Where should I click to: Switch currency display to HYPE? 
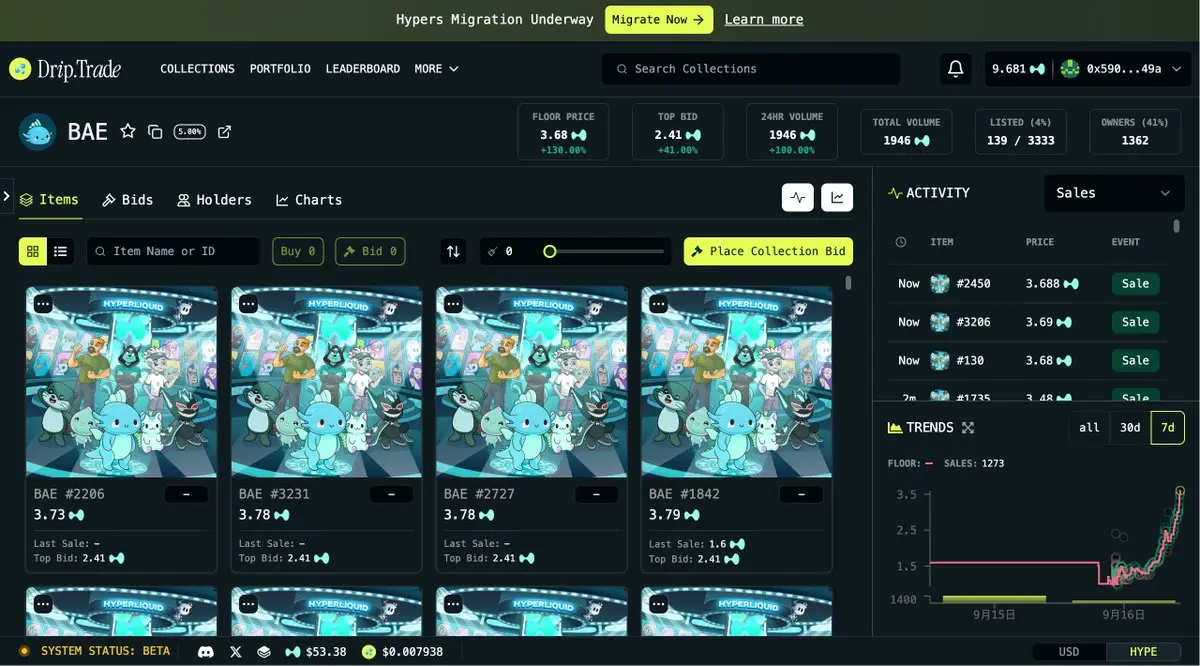click(x=1144, y=652)
